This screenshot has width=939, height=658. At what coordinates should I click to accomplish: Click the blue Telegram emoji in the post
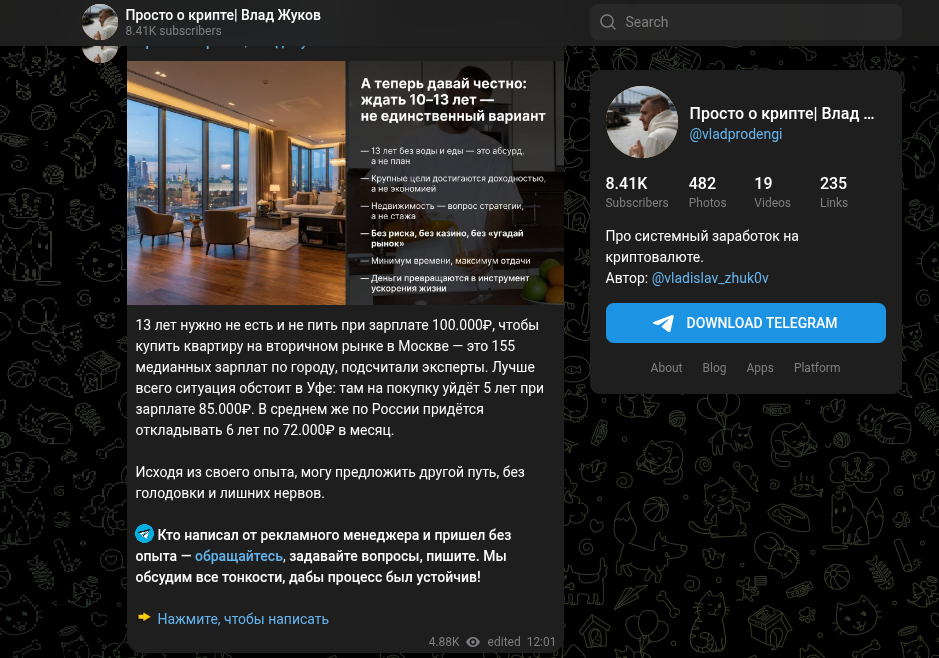[x=144, y=533]
